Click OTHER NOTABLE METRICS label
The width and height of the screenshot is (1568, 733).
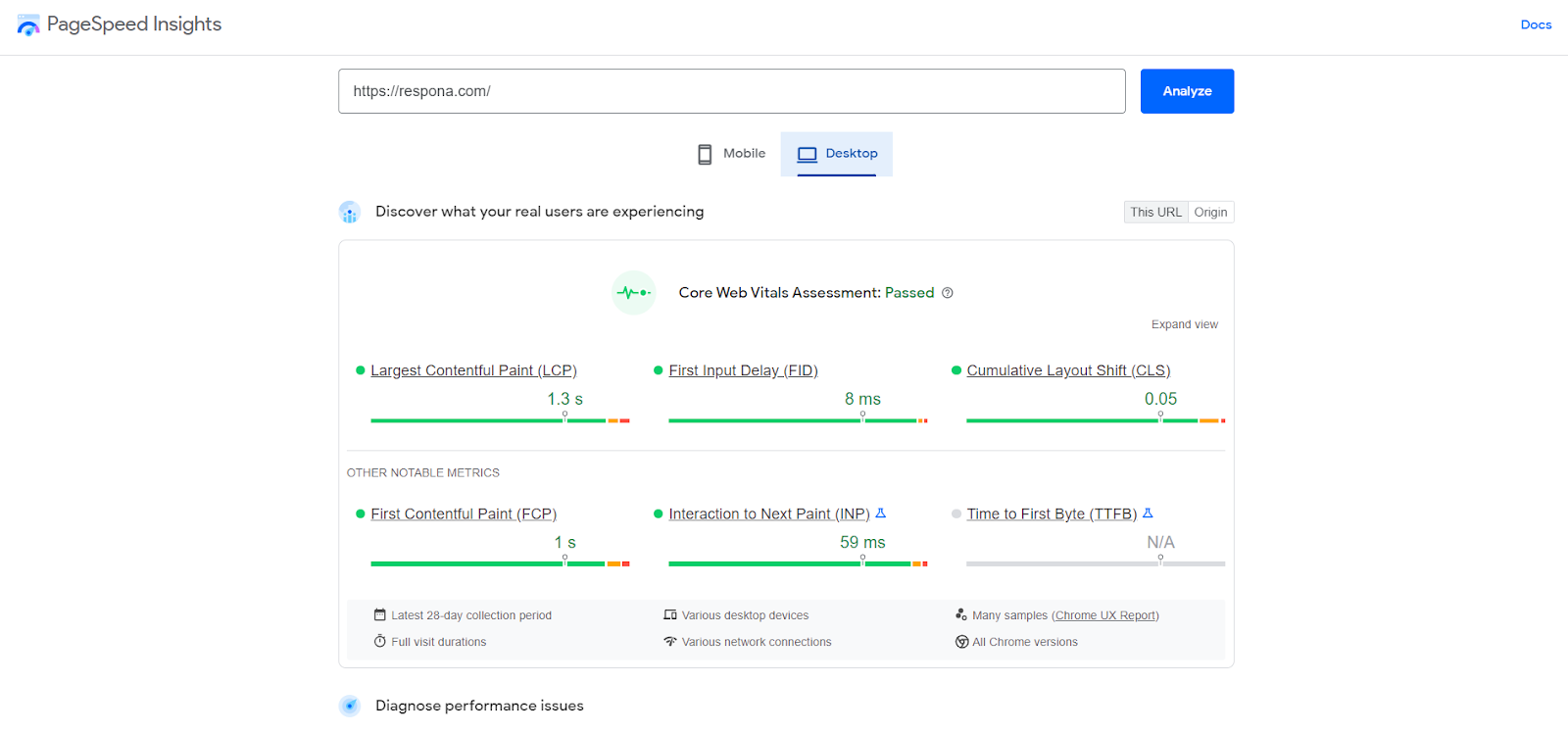pos(423,472)
